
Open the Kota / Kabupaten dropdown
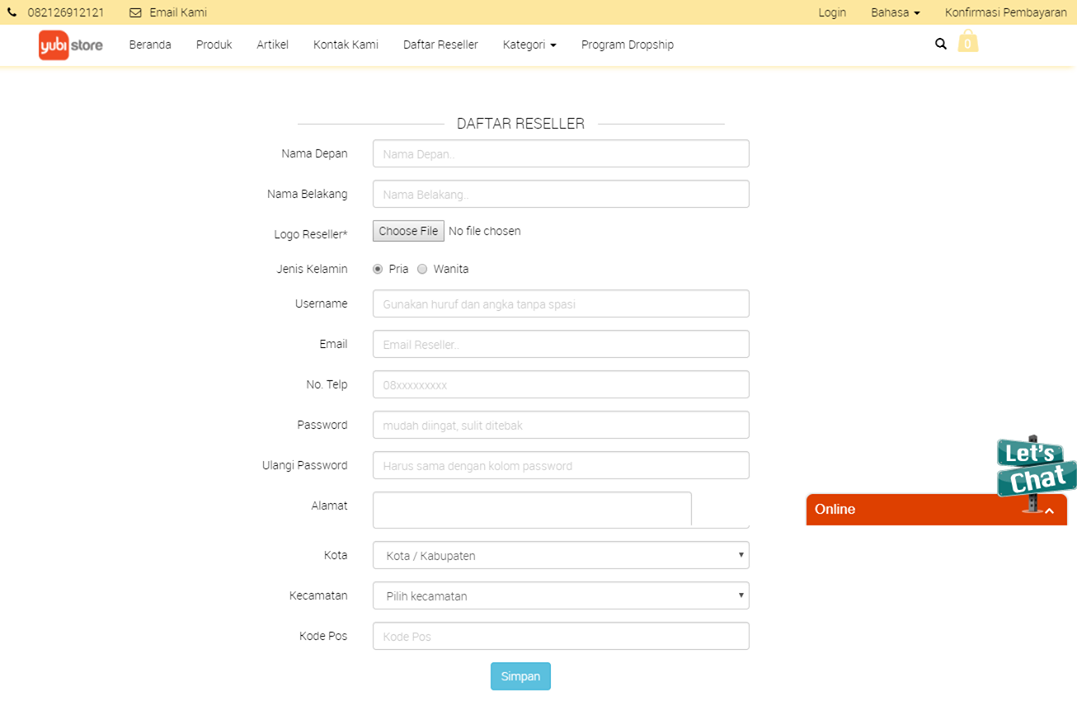pos(560,555)
